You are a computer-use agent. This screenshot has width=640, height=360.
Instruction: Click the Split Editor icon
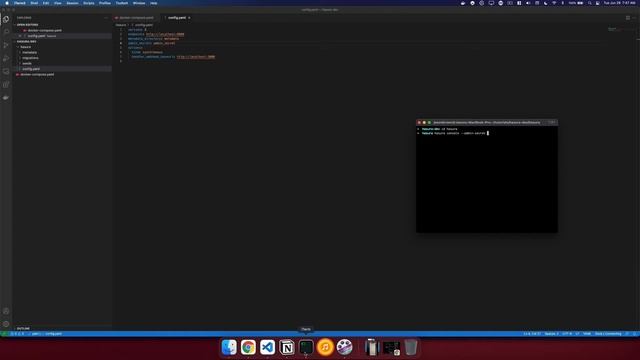628,18
